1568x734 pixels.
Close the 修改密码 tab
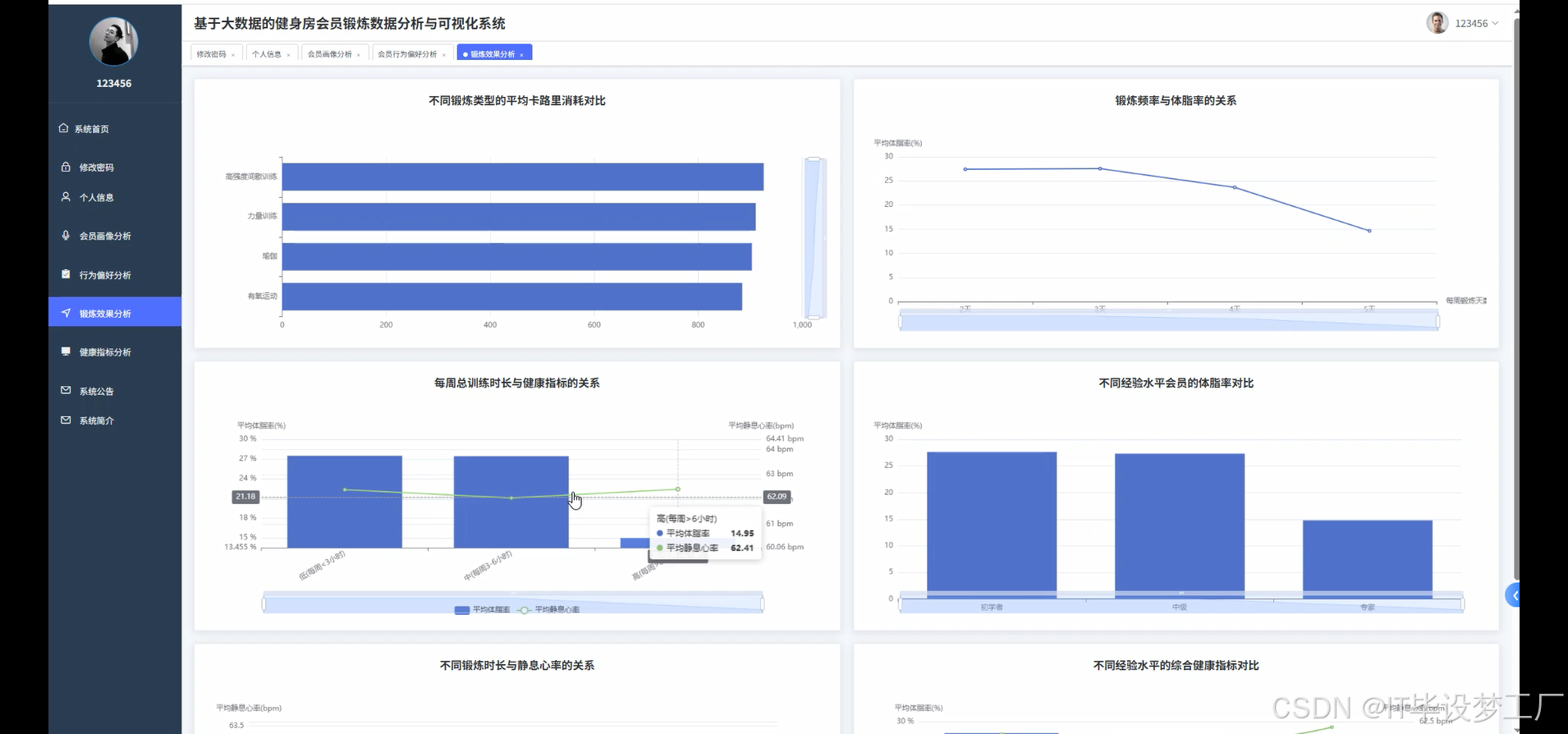point(233,55)
